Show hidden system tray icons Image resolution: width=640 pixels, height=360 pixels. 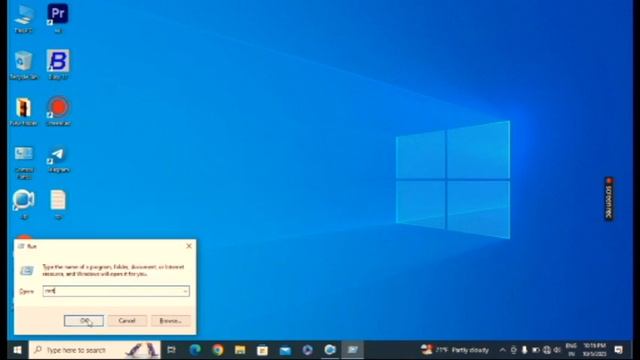502,350
